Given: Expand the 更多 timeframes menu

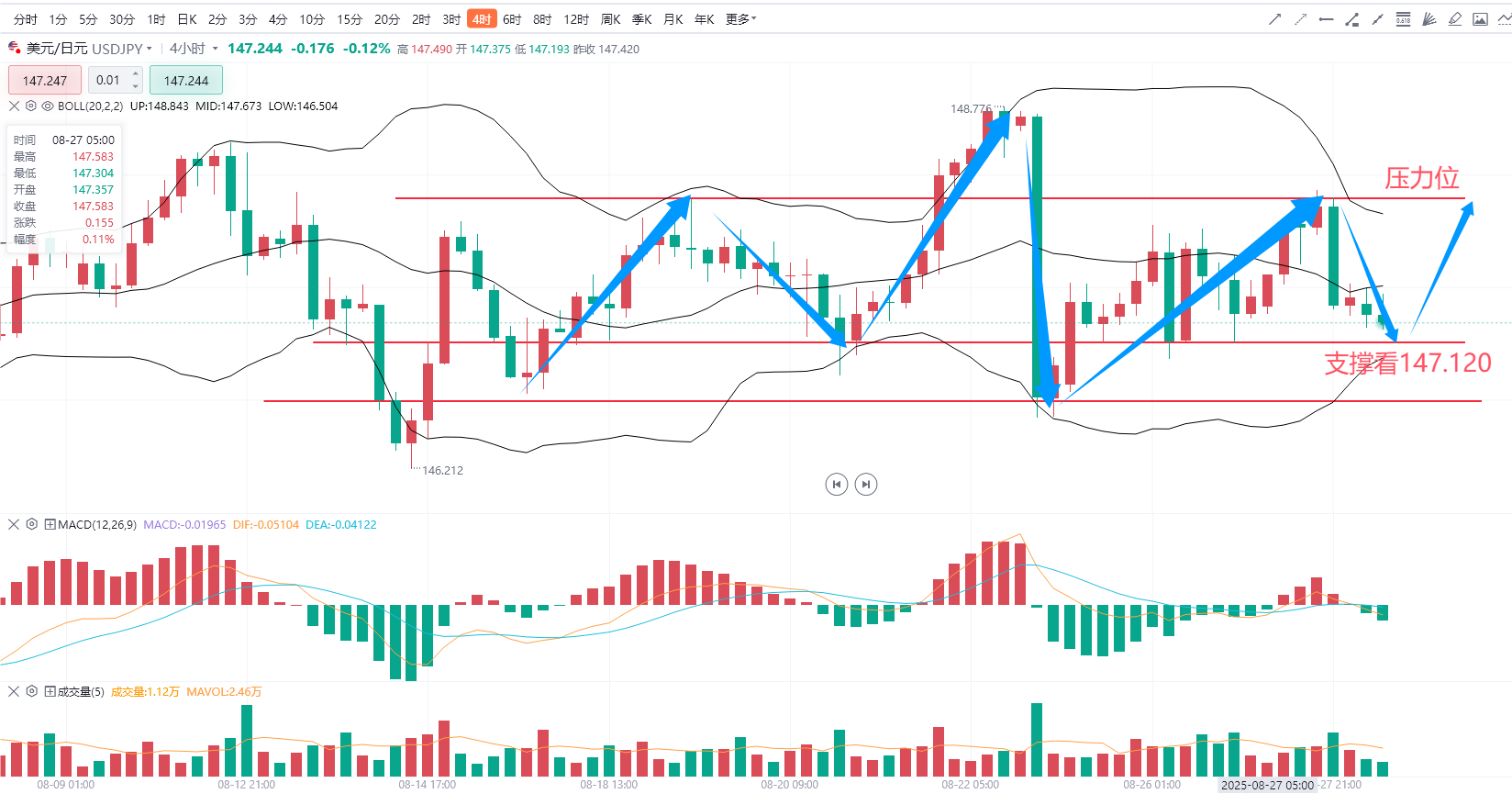Looking at the screenshot, I should pyautogui.click(x=740, y=19).
